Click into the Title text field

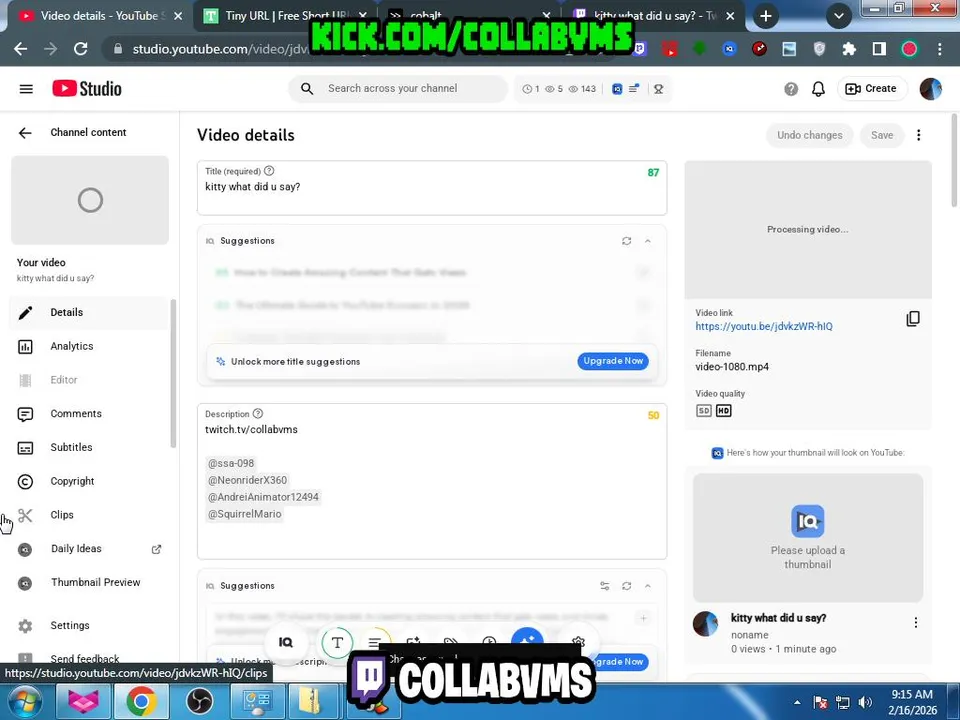tap(432, 188)
